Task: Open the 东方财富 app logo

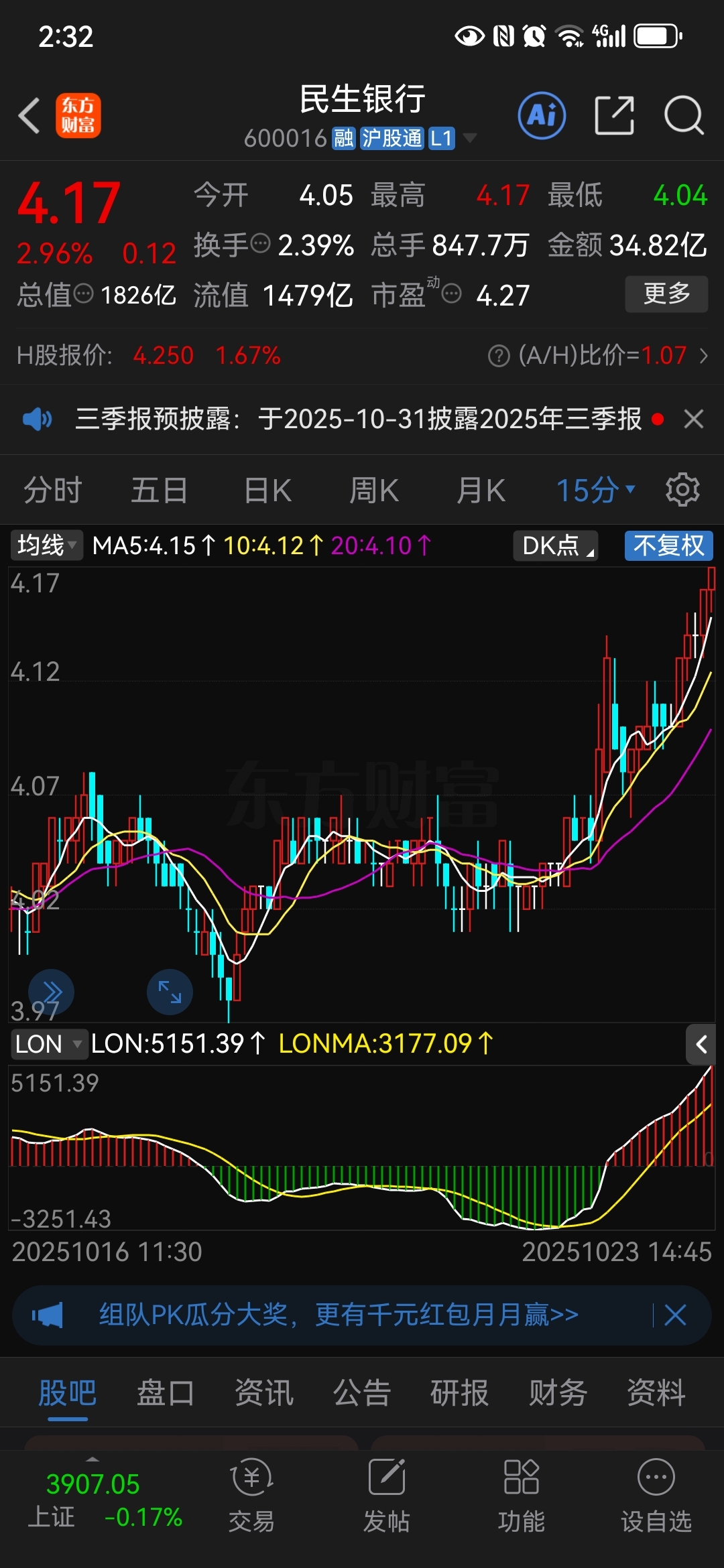Action: point(78,115)
